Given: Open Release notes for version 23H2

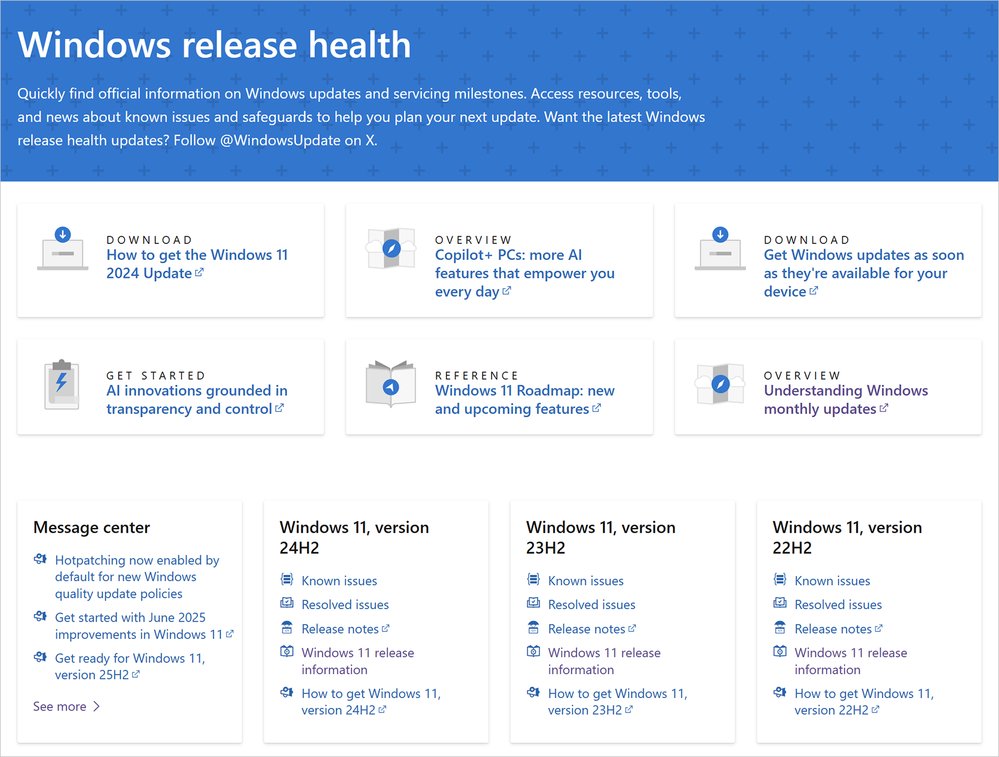Looking at the screenshot, I should click(x=591, y=629).
